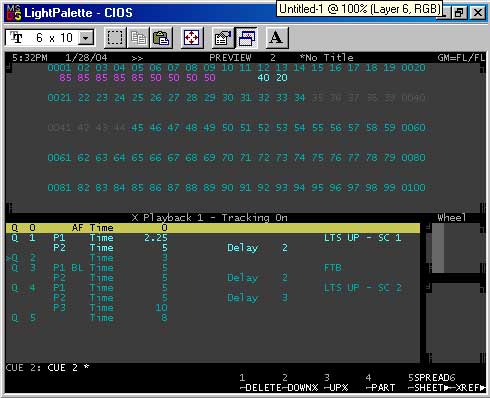Click the GM=FL/FL grandmaster indicator
This screenshot has height=398, width=490.
click(461, 58)
